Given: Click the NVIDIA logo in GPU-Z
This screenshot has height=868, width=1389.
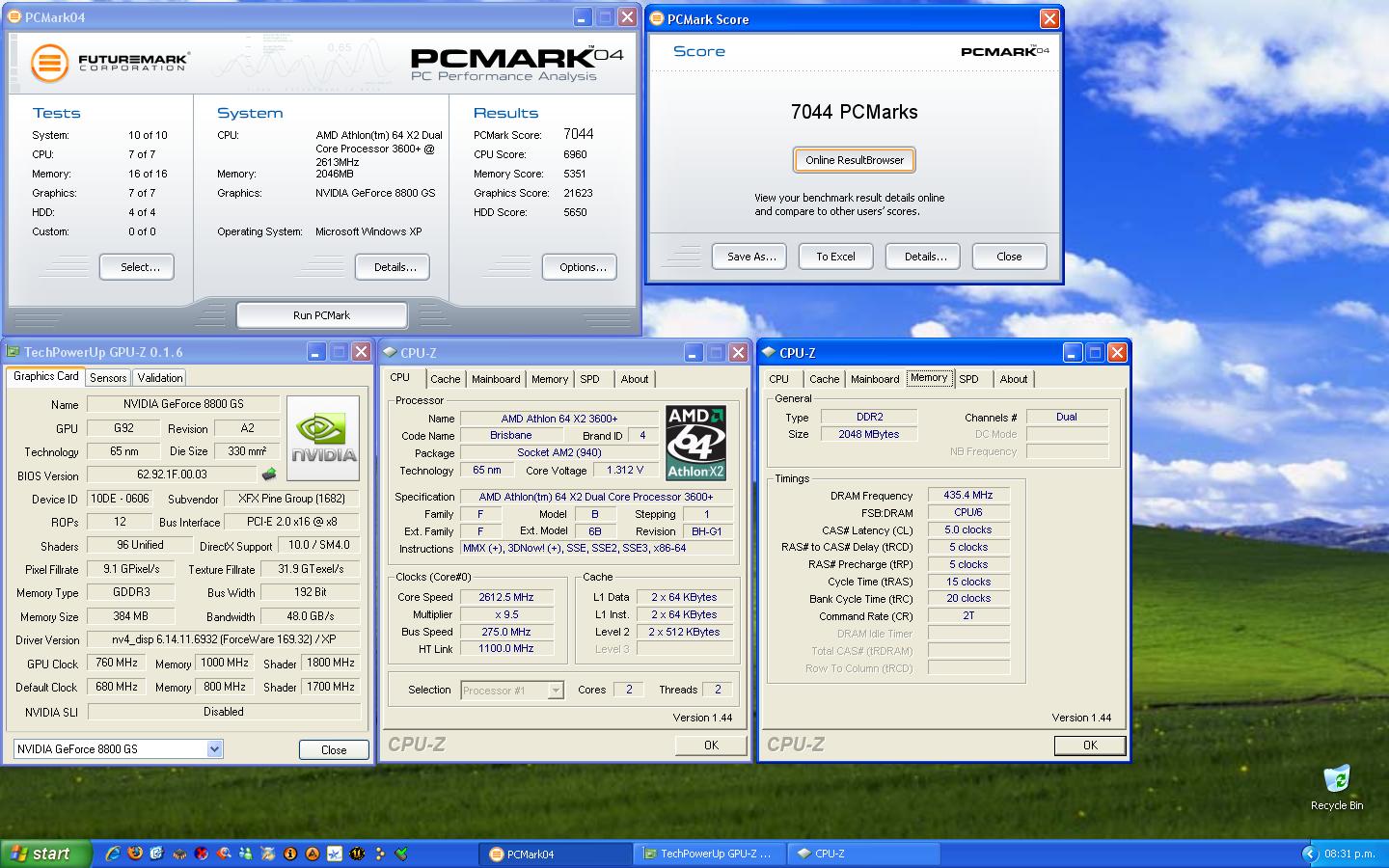Looking at the screenshot, I should coord(323,438).
